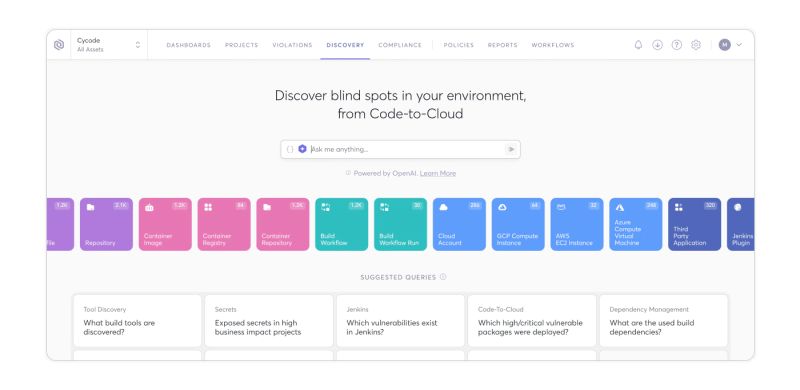The height and width of the screenshot is (390, 800).
Task: Open the Compliance tab
Action: 400,45
